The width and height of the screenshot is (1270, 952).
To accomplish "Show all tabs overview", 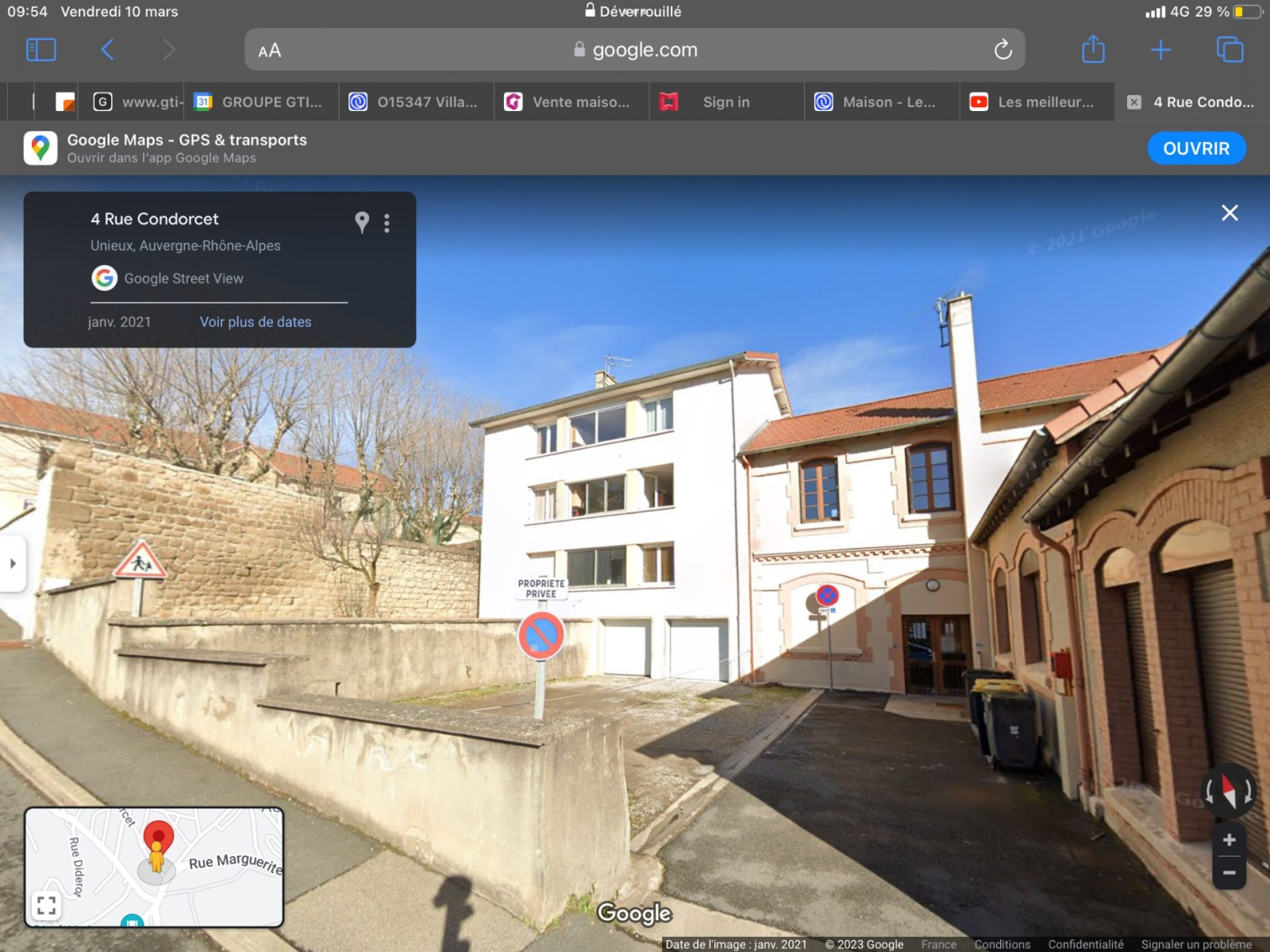I will pos(1230,50).
